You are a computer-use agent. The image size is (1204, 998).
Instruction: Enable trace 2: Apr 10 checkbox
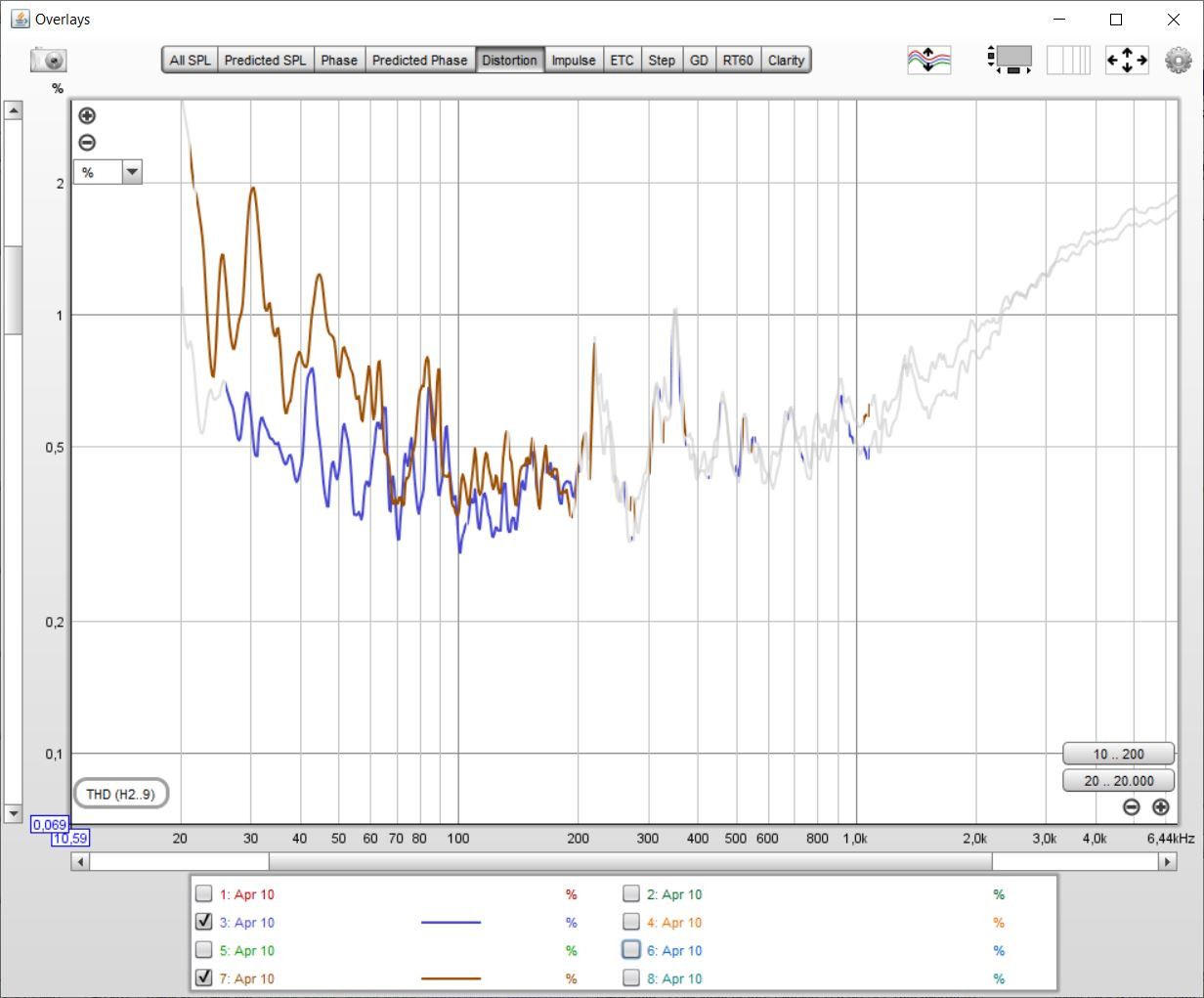pos(631,893)
